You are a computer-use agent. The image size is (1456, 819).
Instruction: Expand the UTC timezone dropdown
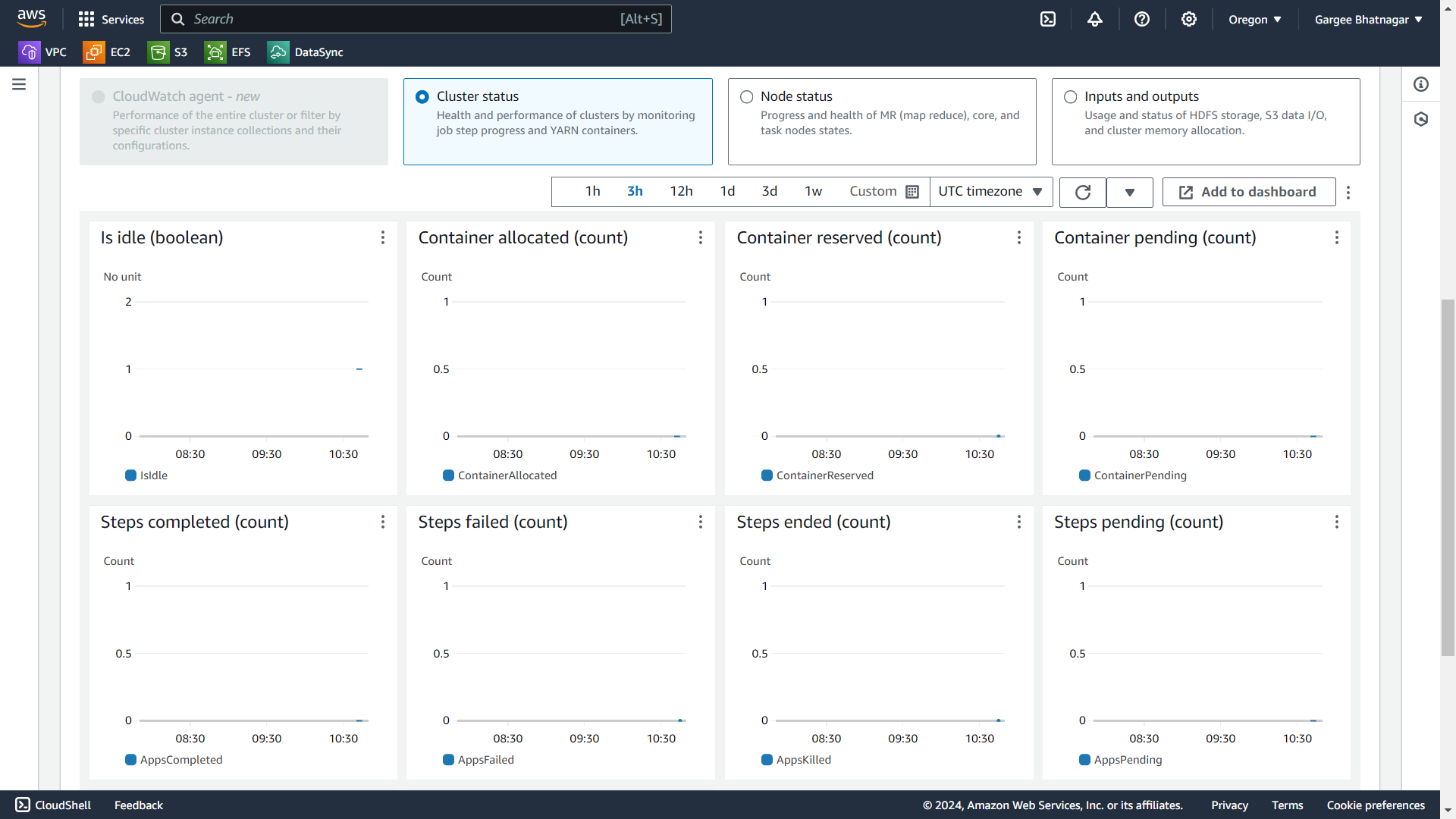[x=990, y=192]
